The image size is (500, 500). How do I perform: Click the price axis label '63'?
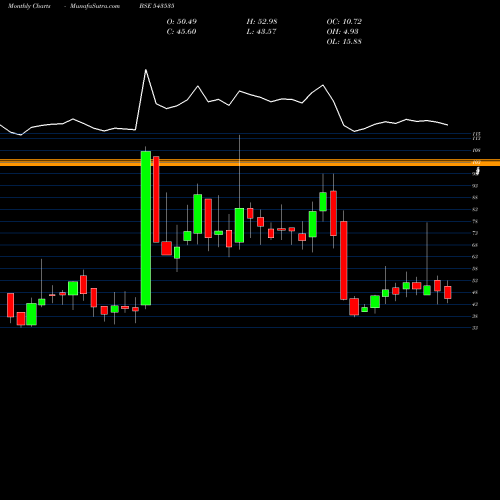pos(475,257)
